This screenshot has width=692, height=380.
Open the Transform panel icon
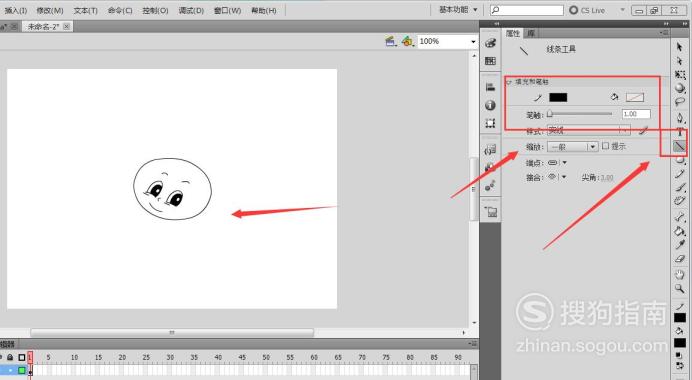490,123
